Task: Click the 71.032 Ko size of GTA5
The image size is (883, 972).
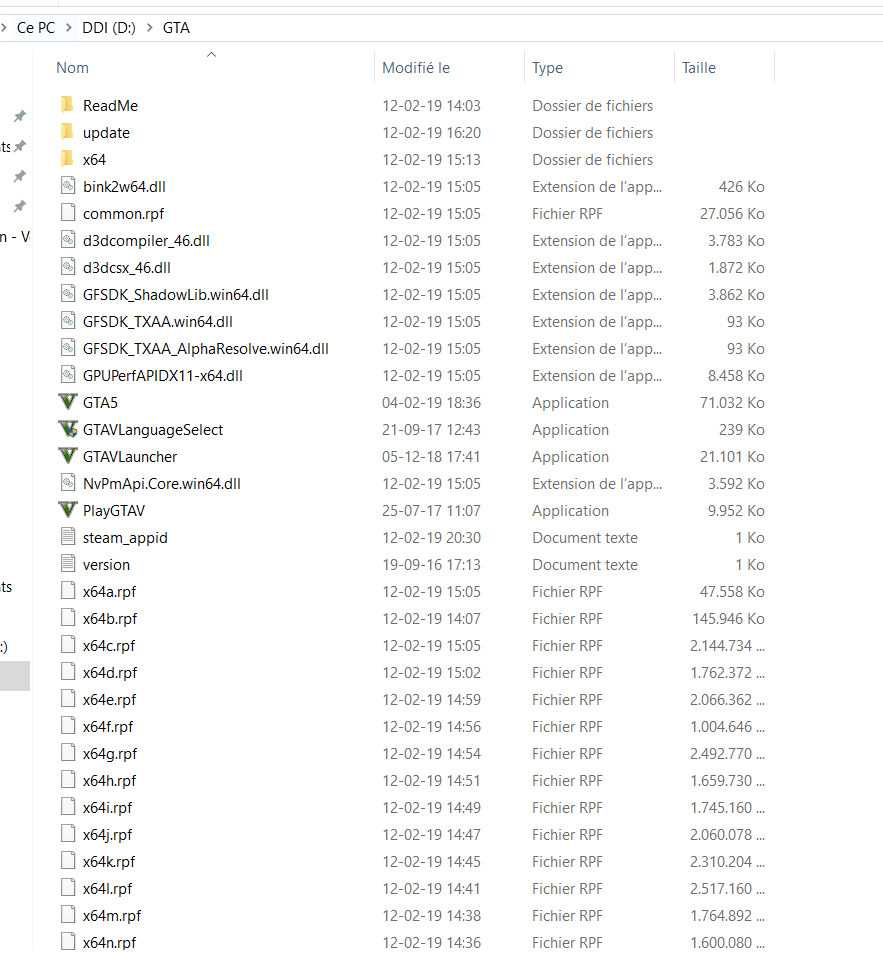Action: coord(732,403)
